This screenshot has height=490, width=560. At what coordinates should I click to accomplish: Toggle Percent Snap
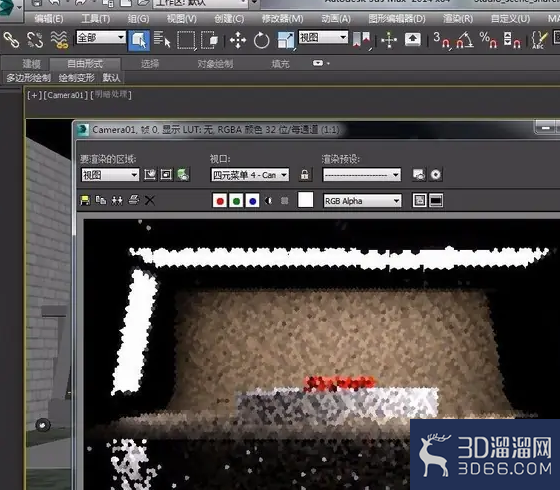point(488,40)
